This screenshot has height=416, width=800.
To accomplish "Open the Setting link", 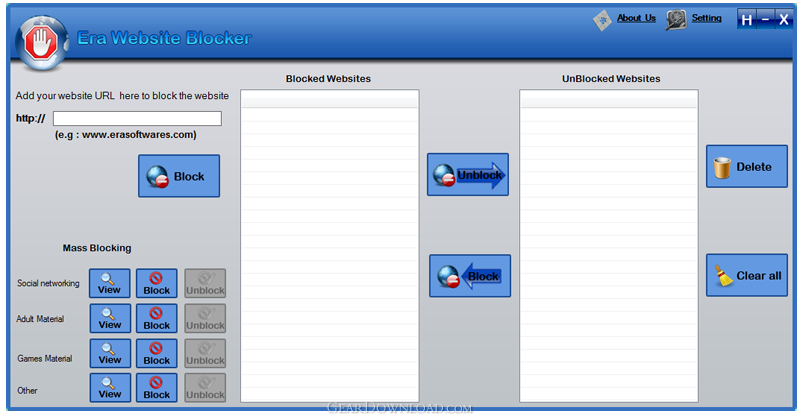I will point(706,18).
